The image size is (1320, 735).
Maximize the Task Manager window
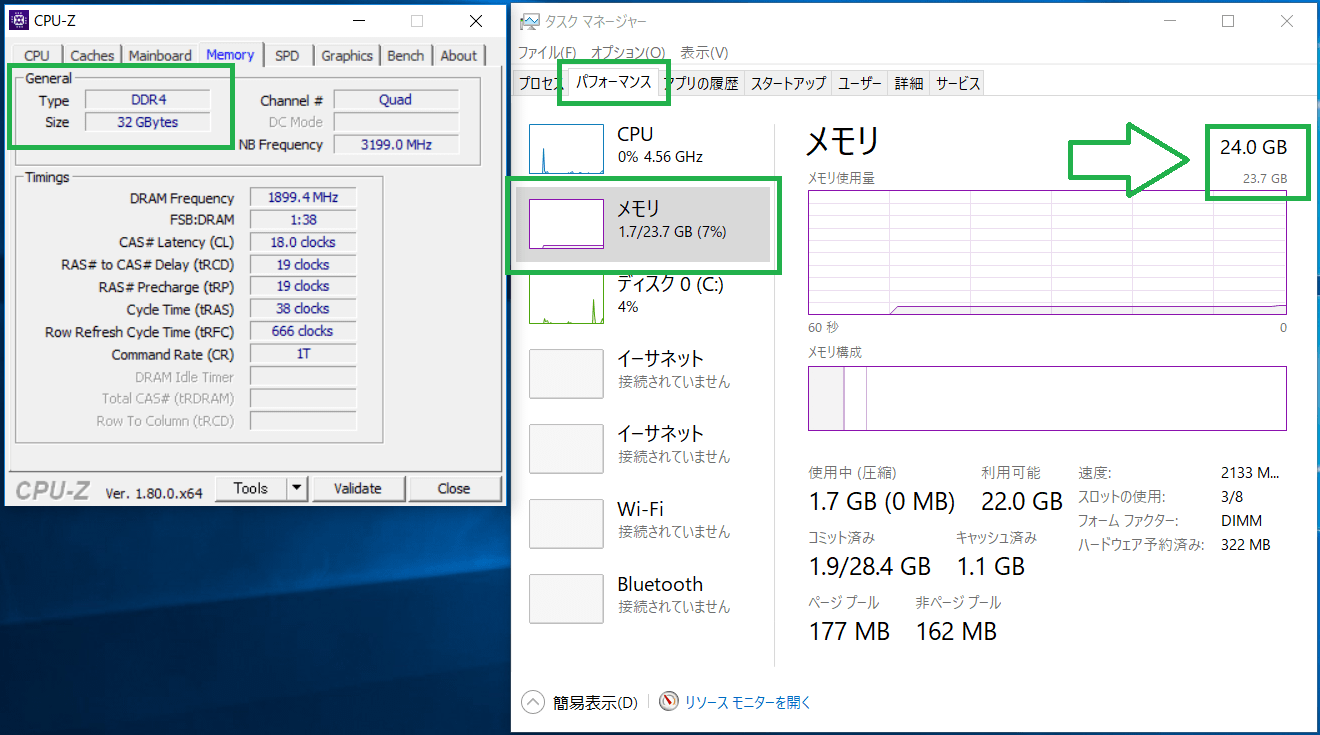pyautogui.click(x=1228, y=21)
